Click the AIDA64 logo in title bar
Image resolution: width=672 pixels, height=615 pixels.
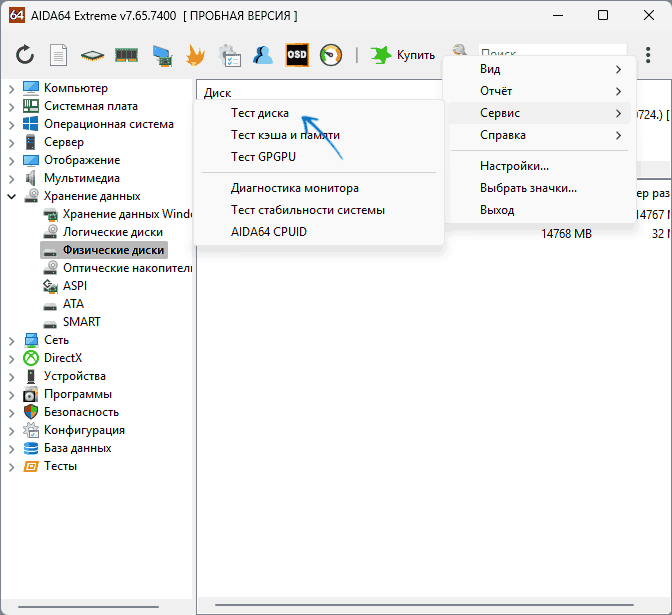[x=17, y=15]
